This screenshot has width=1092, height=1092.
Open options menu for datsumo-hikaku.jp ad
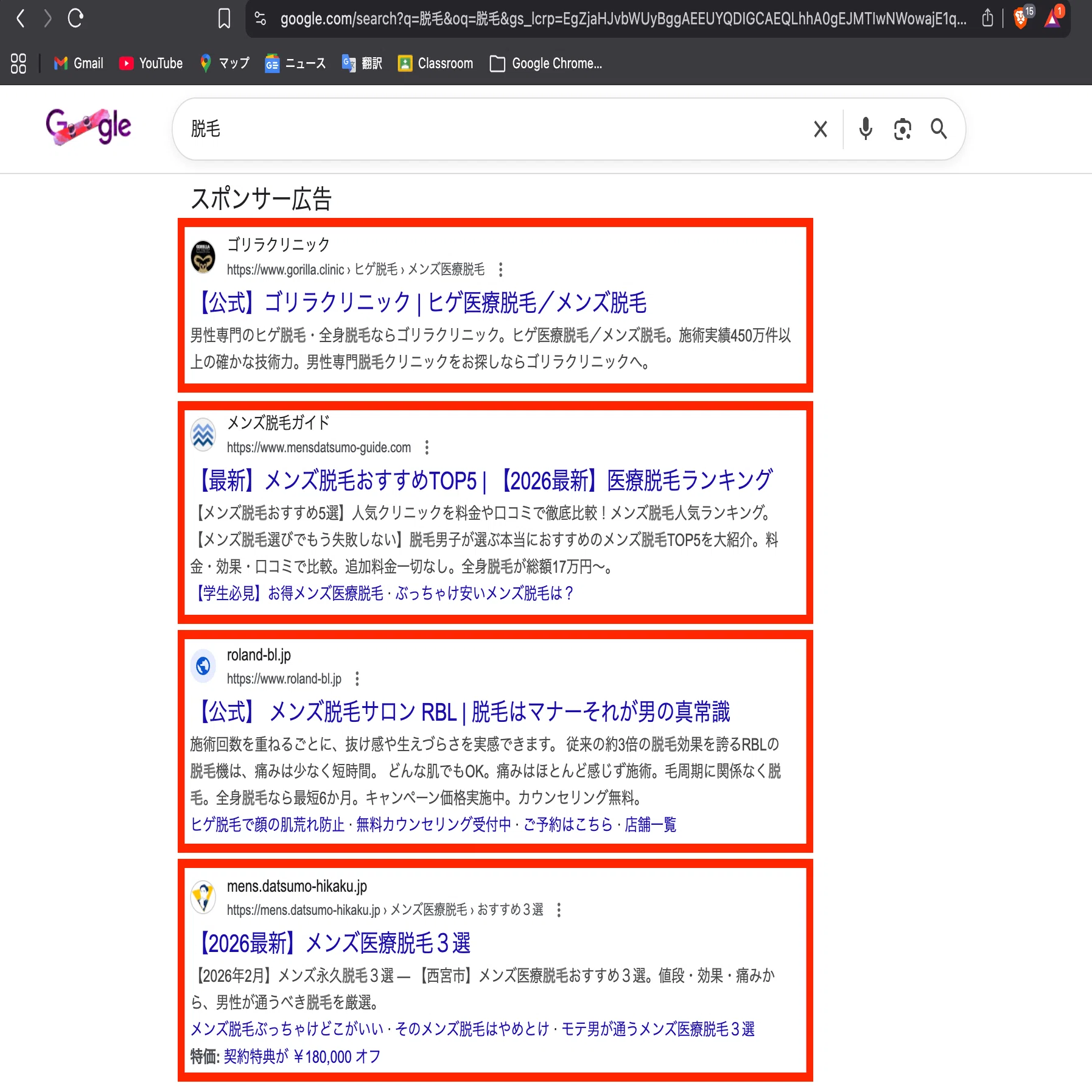559,909
